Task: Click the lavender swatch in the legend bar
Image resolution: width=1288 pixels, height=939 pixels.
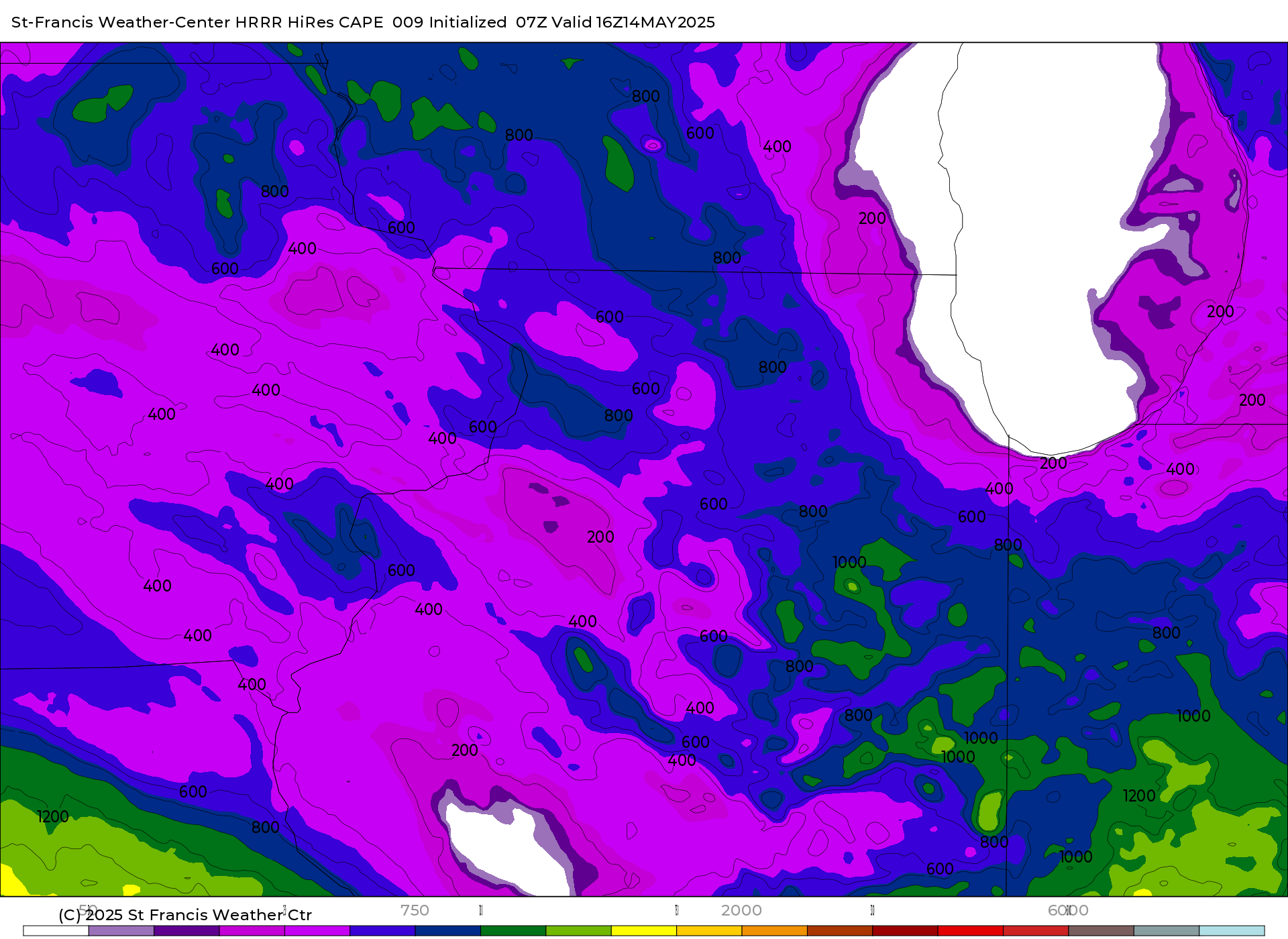Action: point(121,931)
